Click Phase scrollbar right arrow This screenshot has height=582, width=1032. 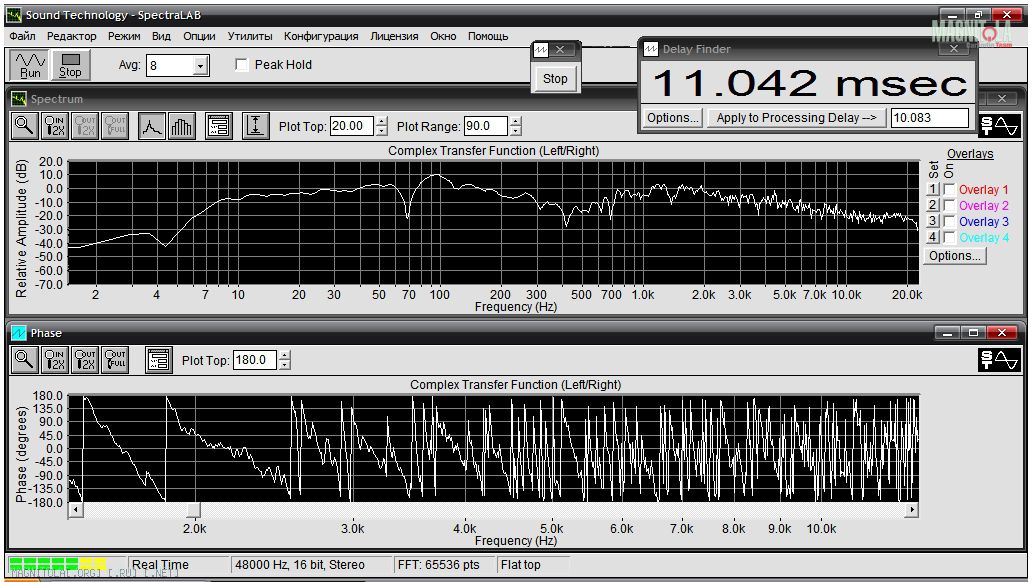912,510
